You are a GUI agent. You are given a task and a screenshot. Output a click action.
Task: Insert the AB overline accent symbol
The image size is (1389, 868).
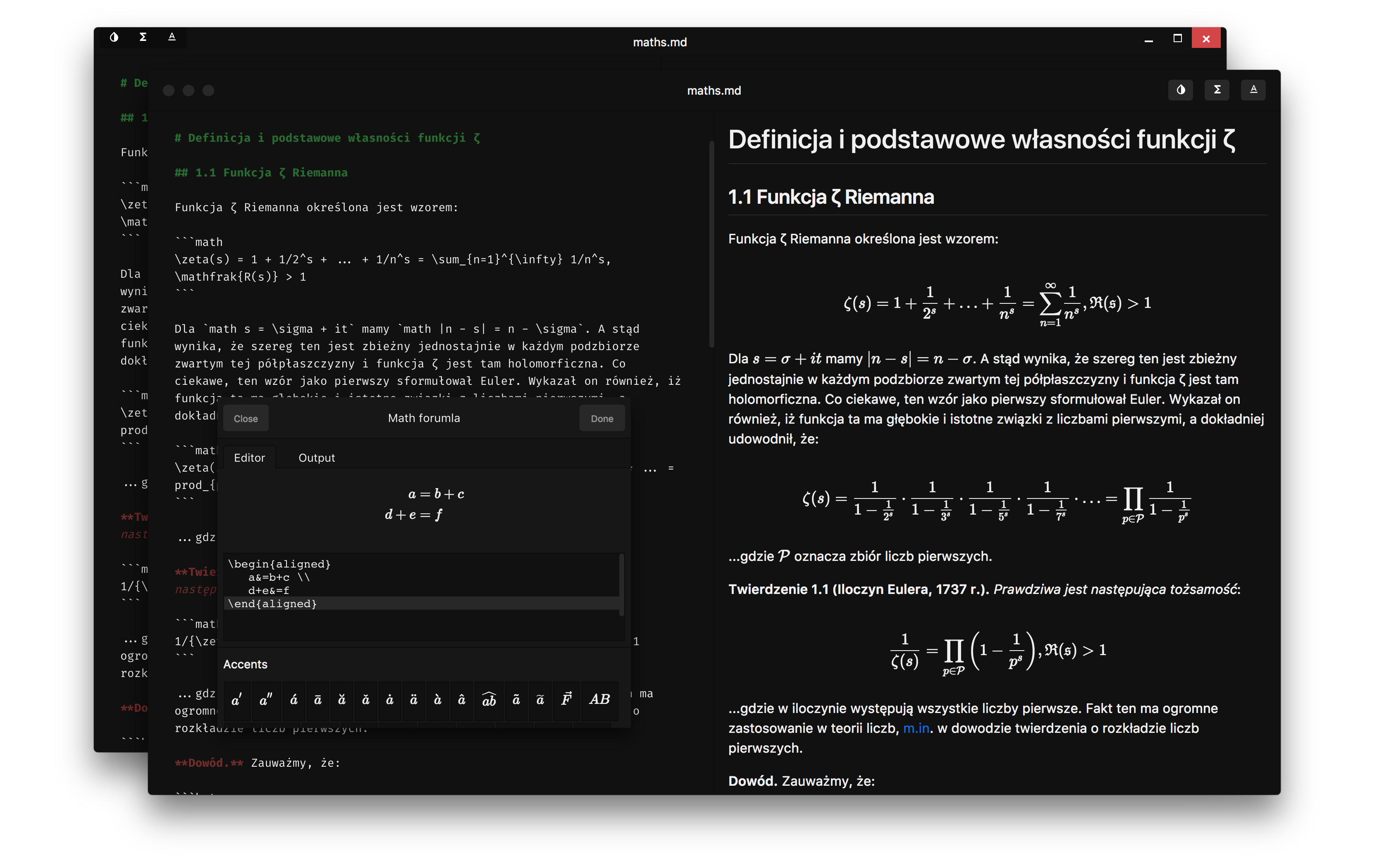pos(599,700)
